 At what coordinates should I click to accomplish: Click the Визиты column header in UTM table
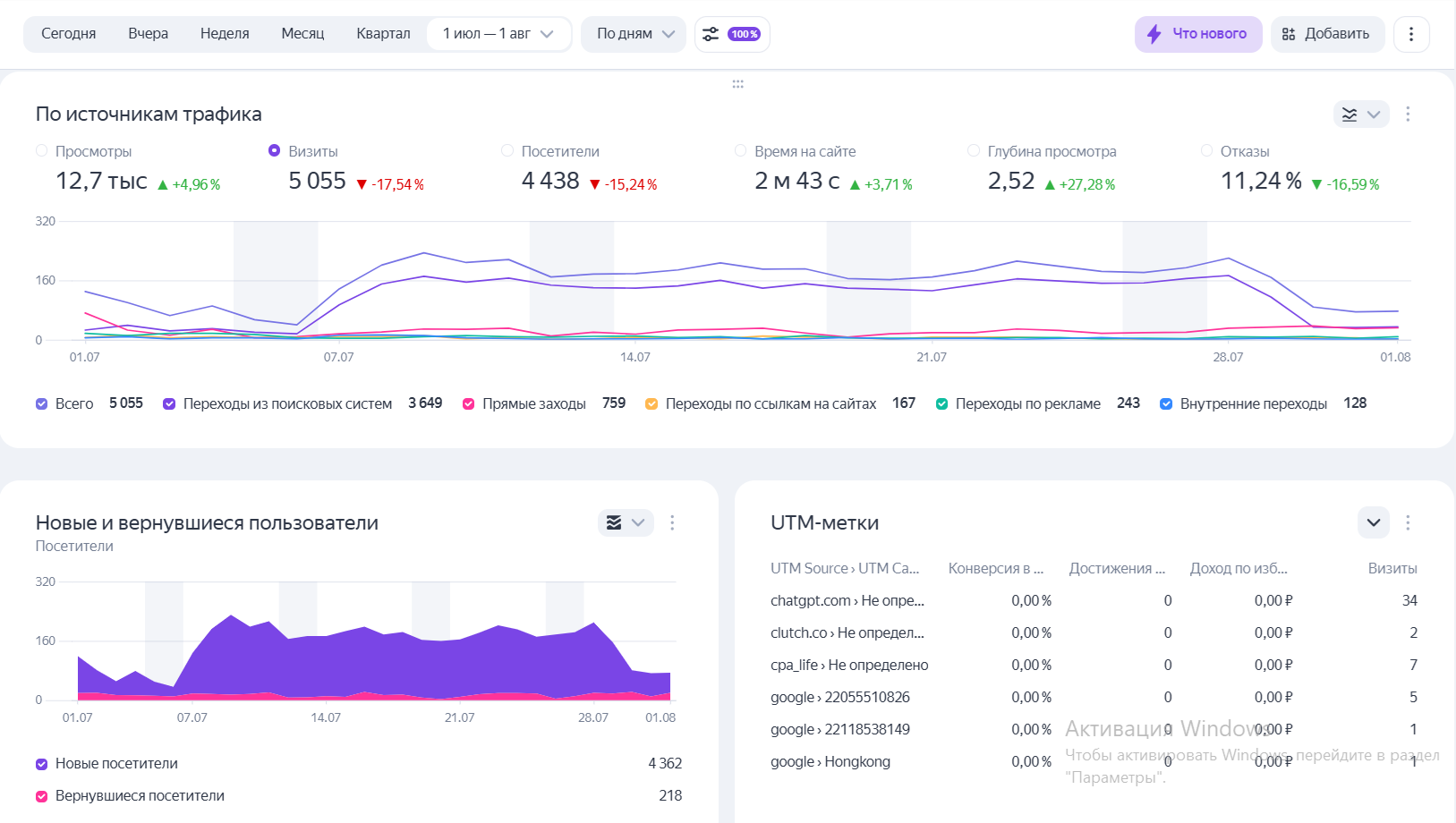pyautogui.click(x=1392, y=569)
